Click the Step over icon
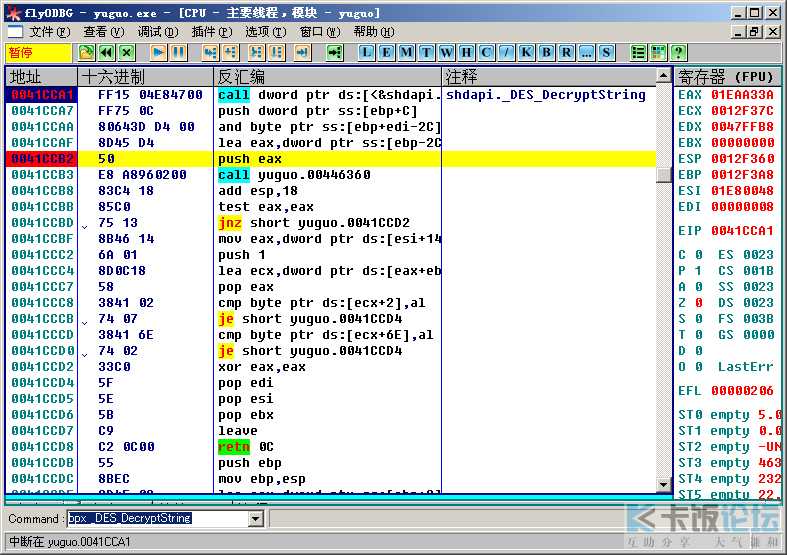 click(x=231, y=53)
